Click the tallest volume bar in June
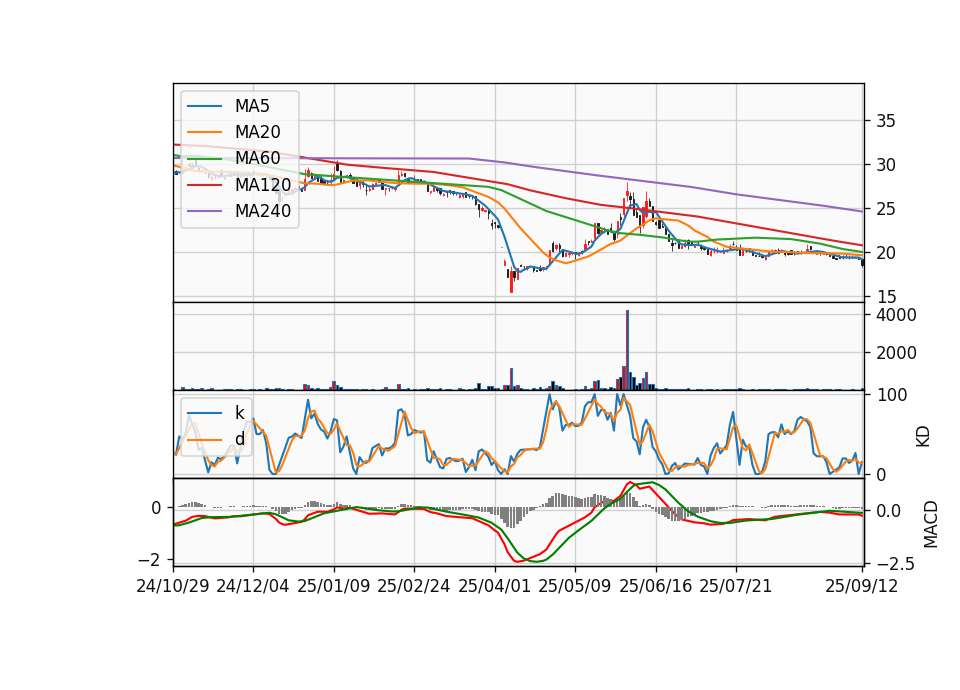The width and height of the screenshot is (960, 690). point(628,350)
